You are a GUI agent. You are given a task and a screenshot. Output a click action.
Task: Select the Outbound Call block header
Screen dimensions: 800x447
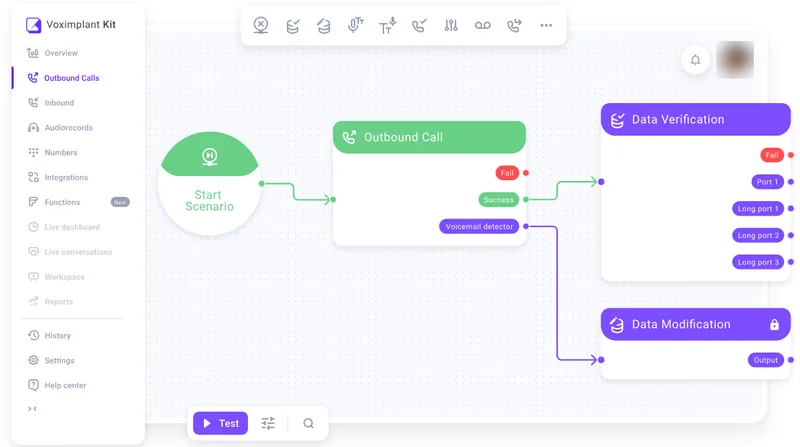coord(429,137)
